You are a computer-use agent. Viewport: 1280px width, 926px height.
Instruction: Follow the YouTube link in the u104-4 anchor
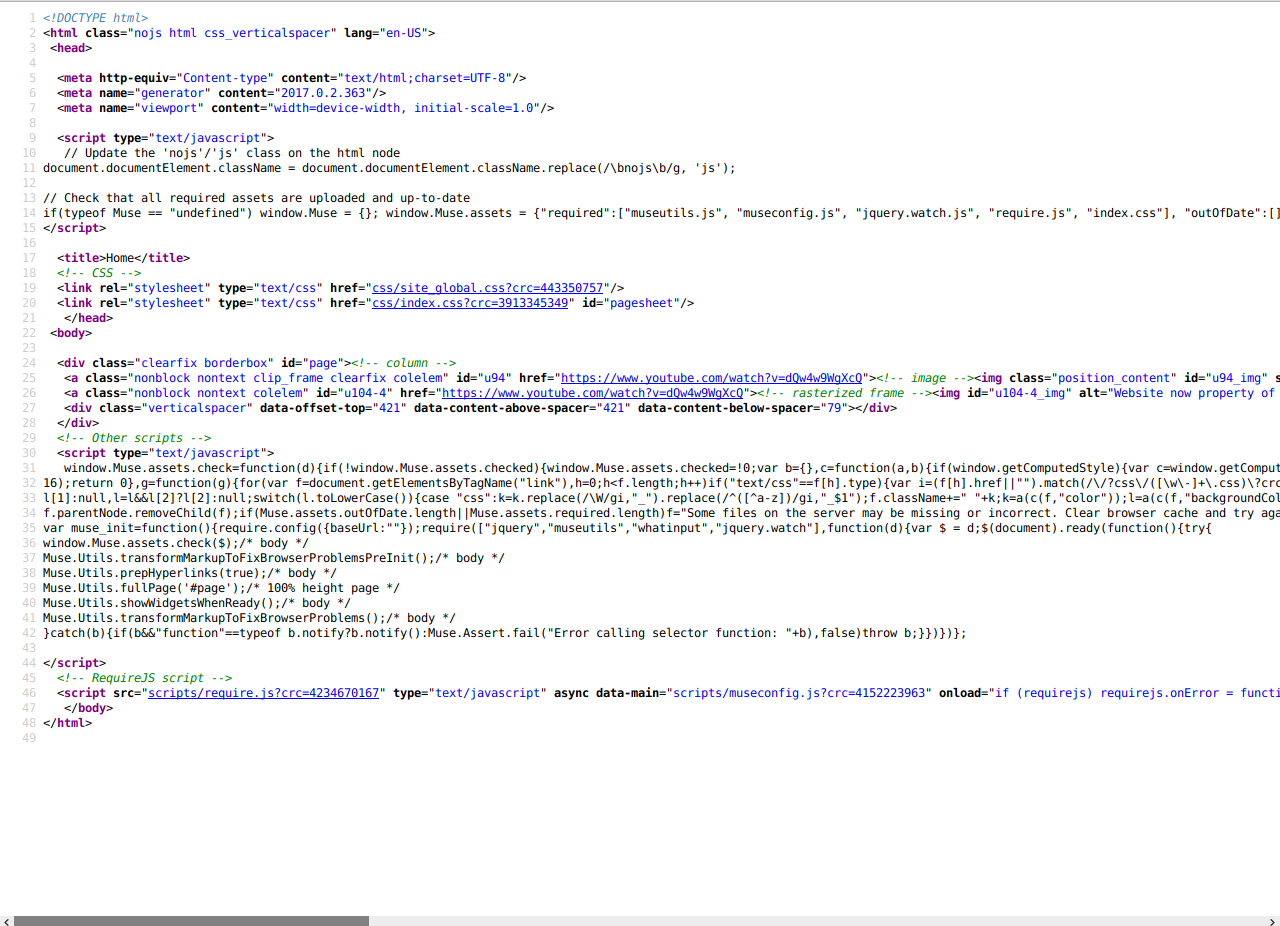[592, 393]
